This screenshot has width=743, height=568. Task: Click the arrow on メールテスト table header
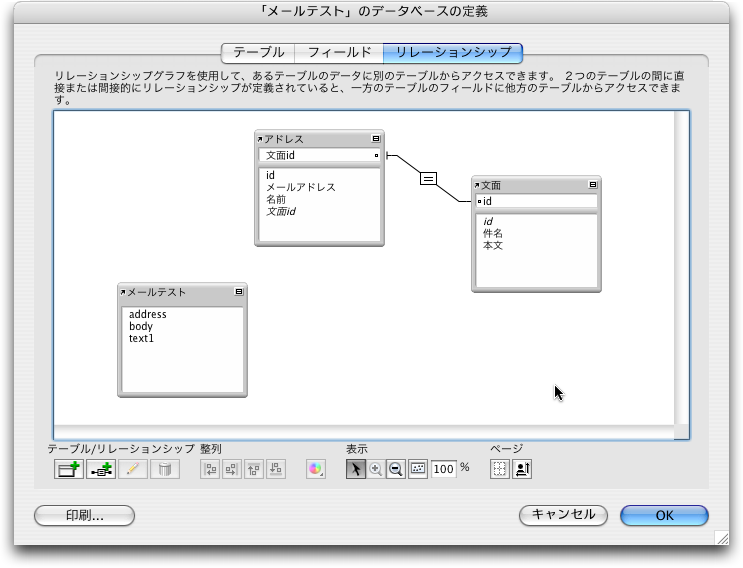pos(123,292)
